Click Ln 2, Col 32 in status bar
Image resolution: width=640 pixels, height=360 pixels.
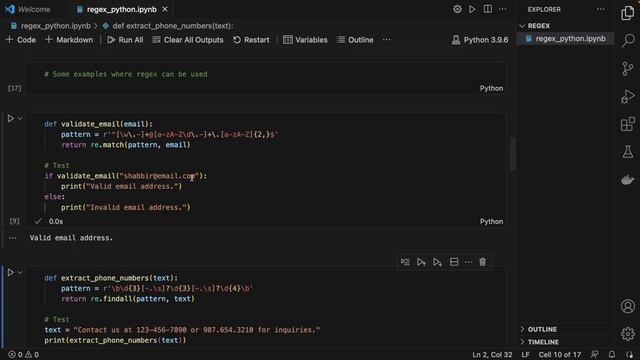tap(492, 354)
